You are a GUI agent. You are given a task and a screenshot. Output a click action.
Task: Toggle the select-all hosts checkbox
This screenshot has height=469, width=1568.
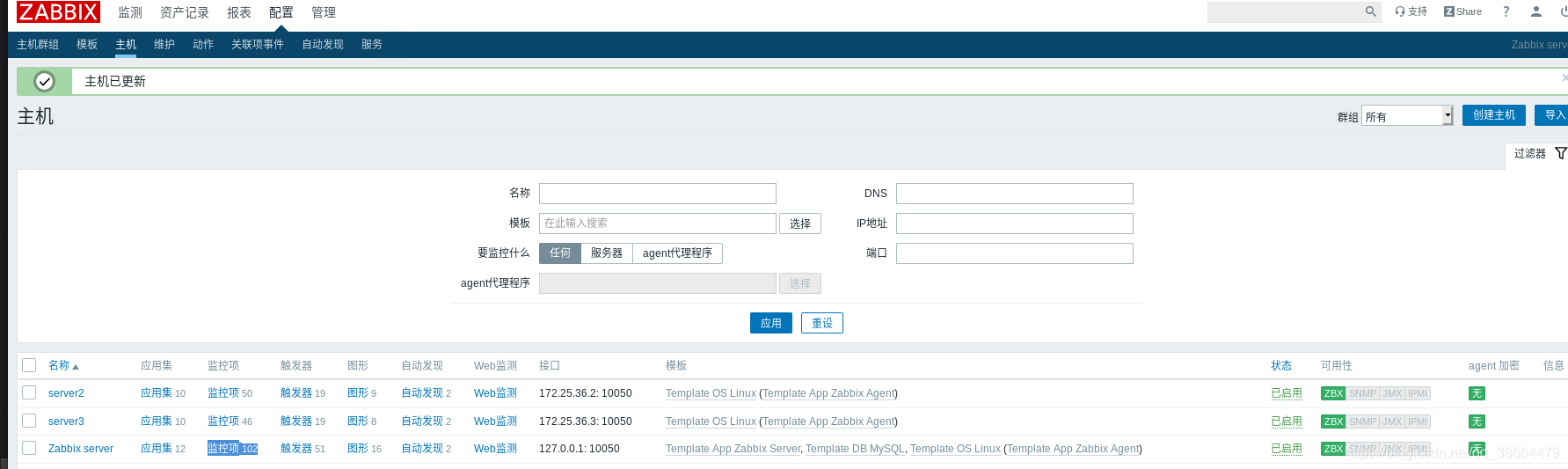(29, 365)
